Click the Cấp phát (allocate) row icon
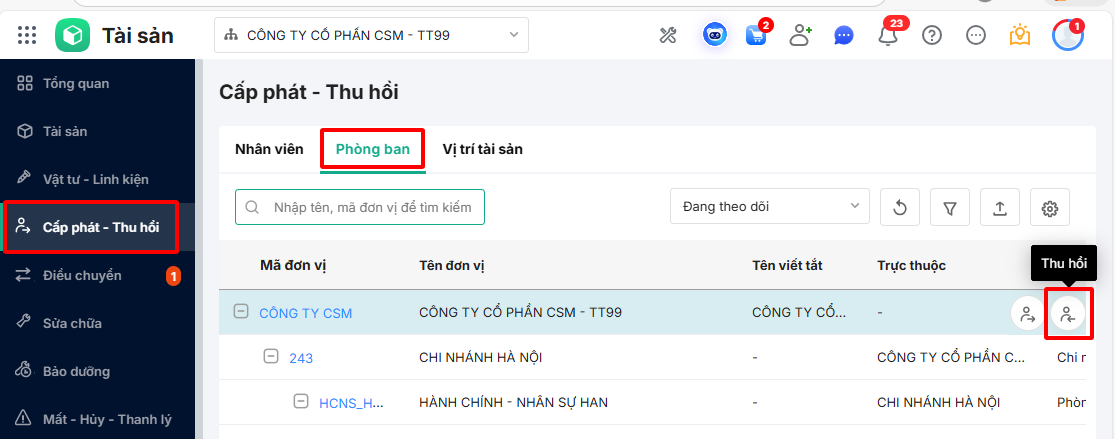 pos(1027,314)
